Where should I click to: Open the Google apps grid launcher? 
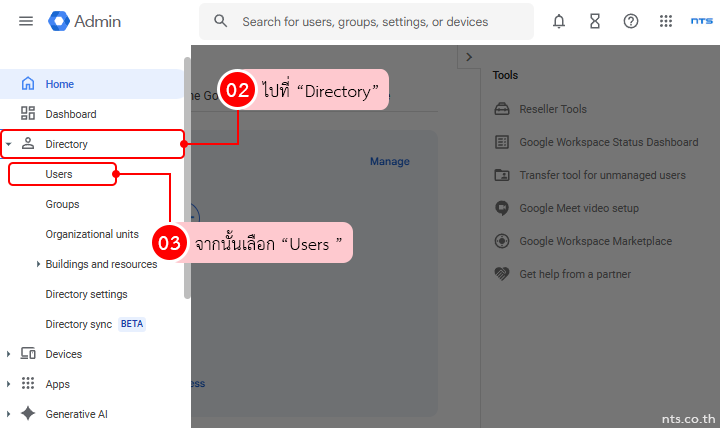point(666,21)
